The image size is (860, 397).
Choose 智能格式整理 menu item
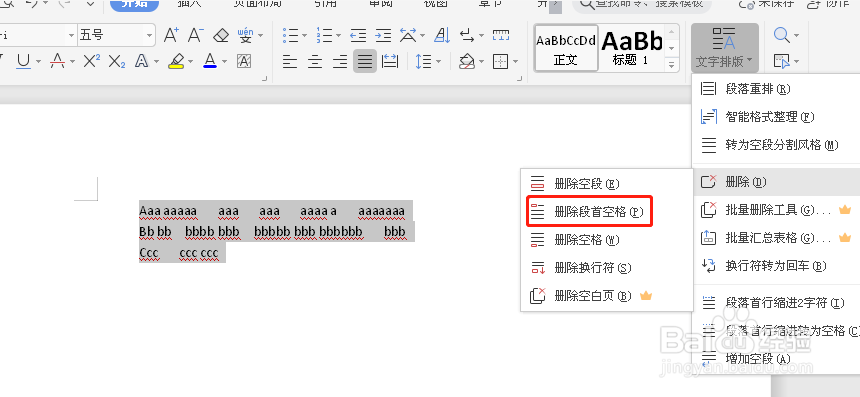(776, 117)
